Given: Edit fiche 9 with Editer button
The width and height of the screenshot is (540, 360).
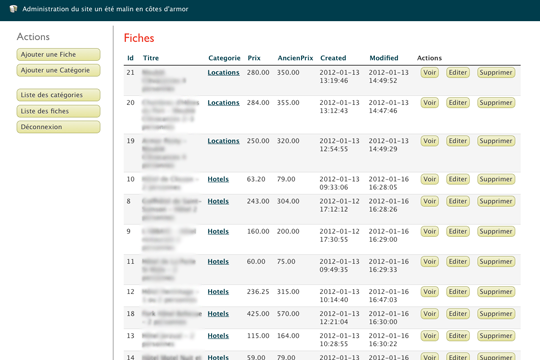Looking at the screenshot, I should pyautogui.click(x=458, y=232).
